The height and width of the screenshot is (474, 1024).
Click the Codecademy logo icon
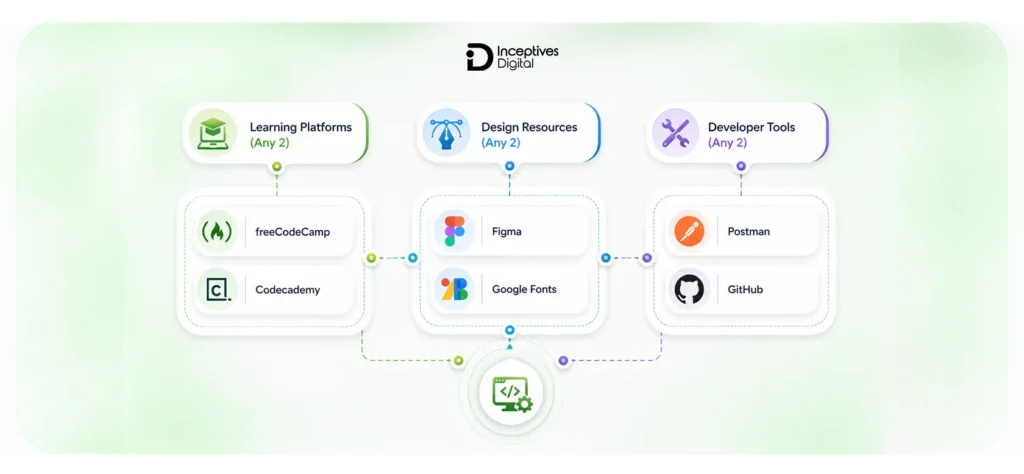(218, 289)
